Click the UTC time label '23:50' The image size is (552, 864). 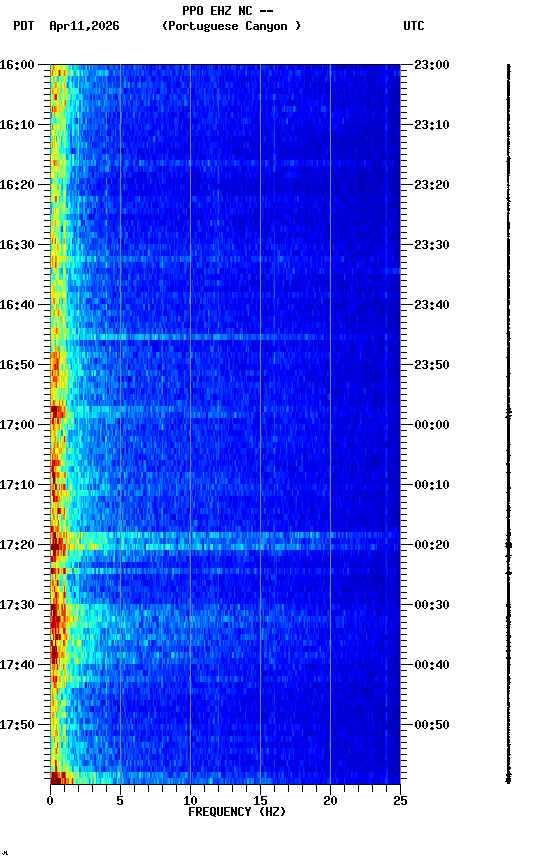(x=432, y=365)
